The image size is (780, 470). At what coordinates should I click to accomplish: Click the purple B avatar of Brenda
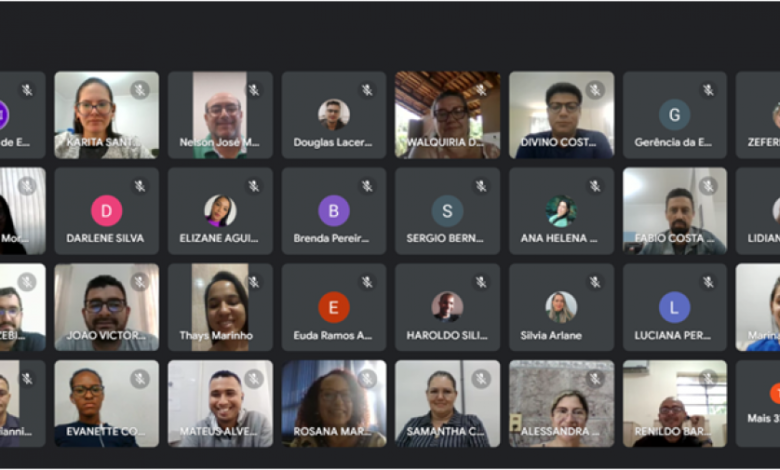[x=334, y=211]
